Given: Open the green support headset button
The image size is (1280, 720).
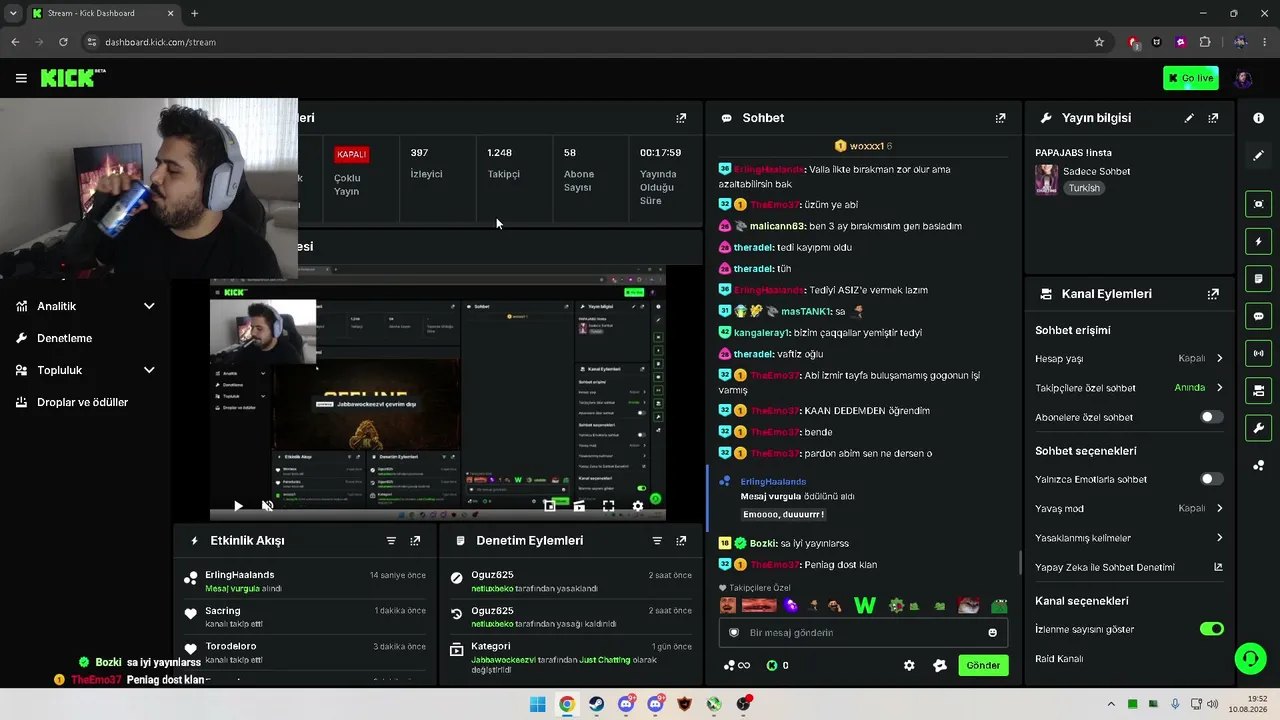Looking at the screenshot, I should click(1250, 658).
